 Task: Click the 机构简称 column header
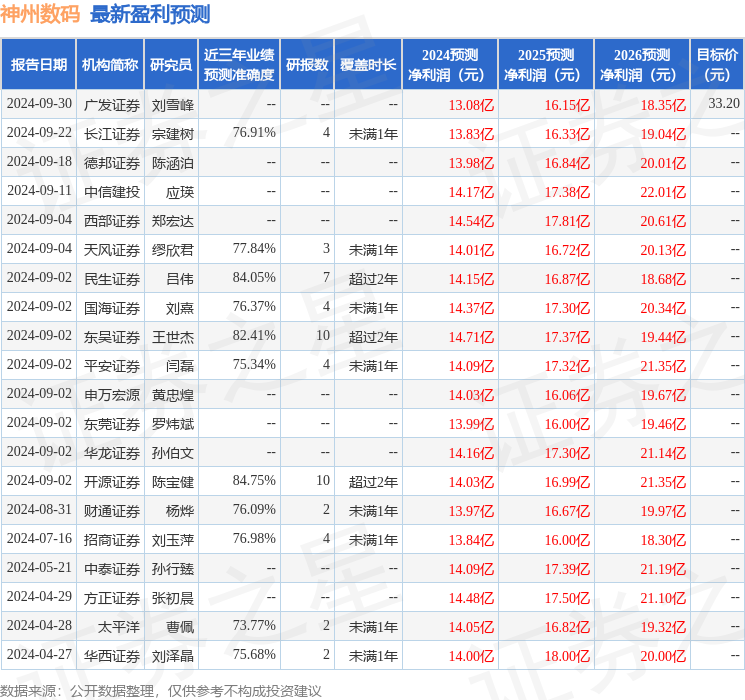(110, 65)
